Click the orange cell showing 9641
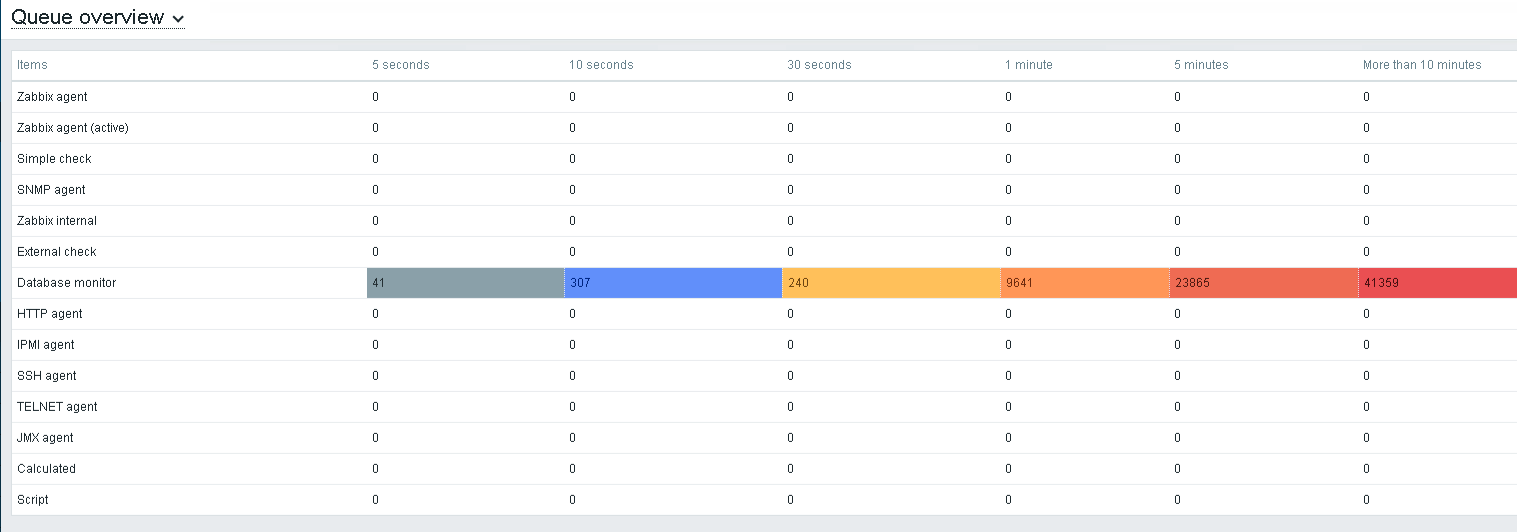 1084,283
